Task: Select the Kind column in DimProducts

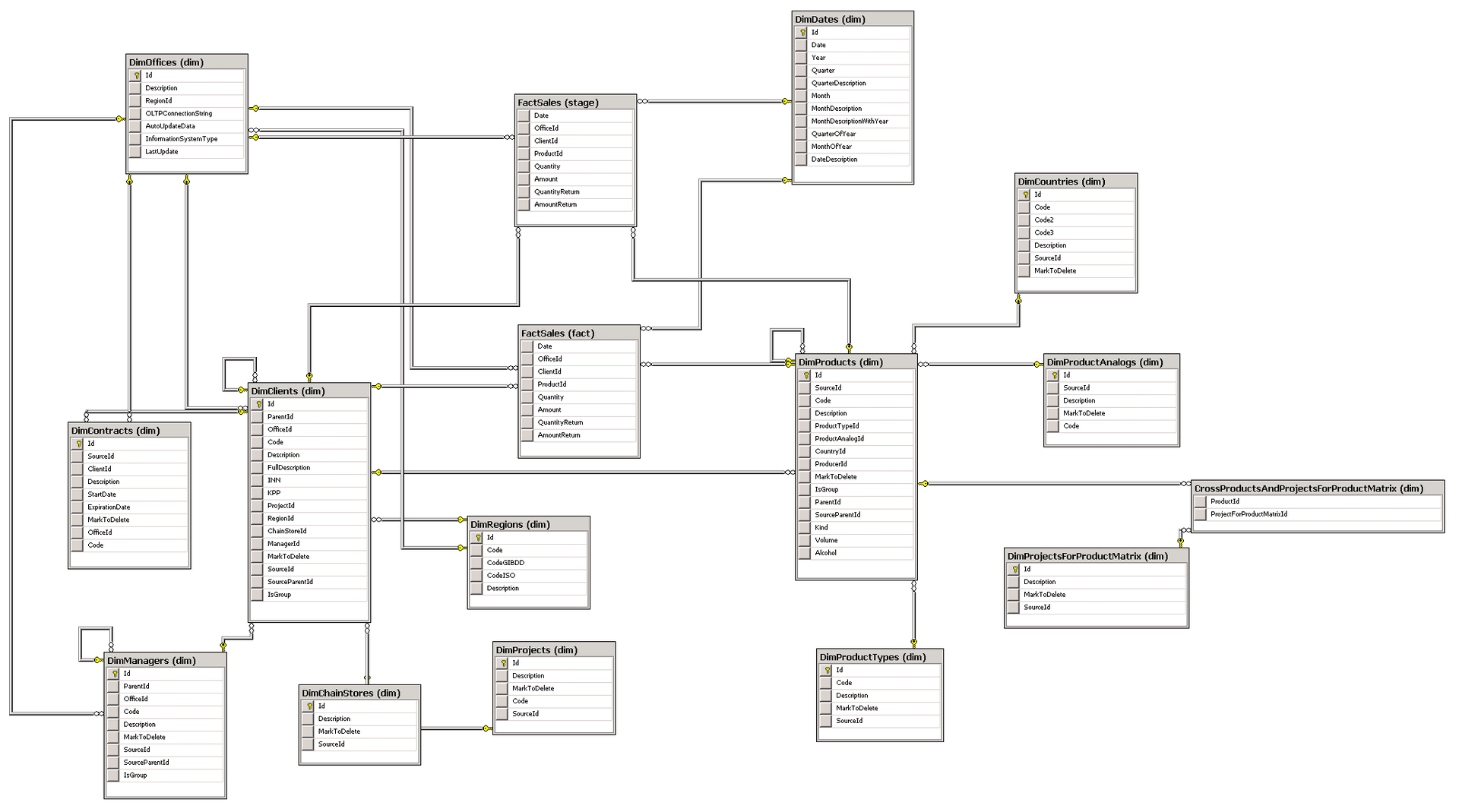Action: [x=856, y=528]
